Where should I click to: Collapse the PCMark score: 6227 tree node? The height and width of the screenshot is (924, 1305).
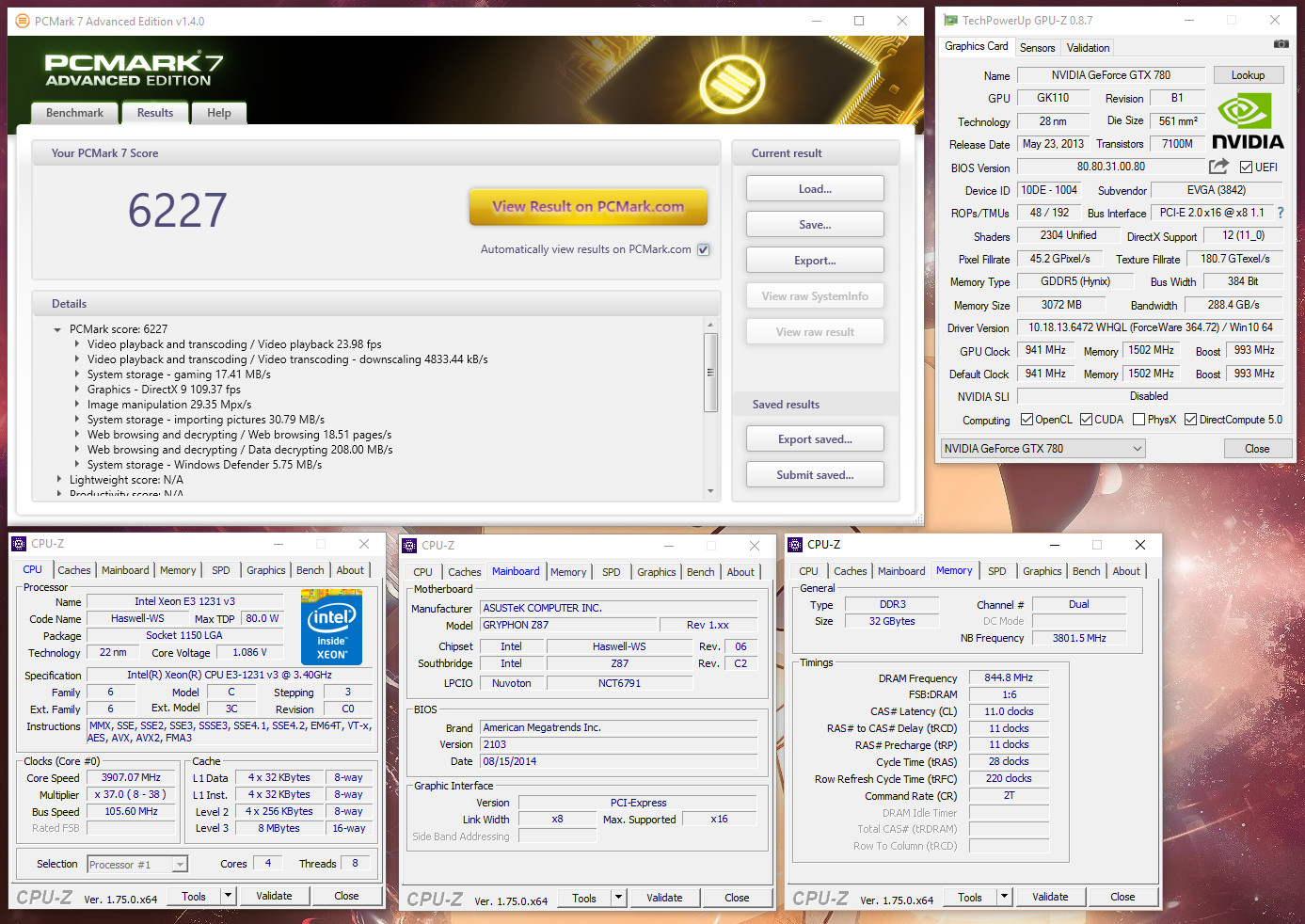58,329
